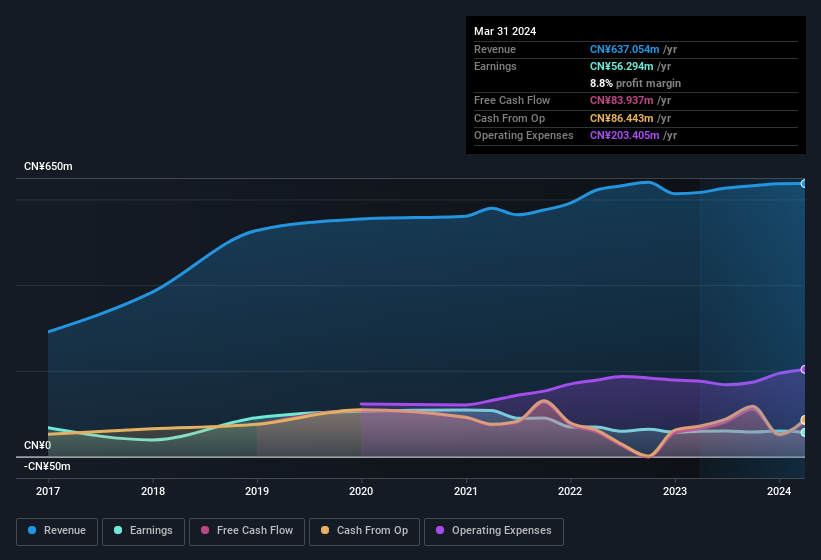Click the Mar 31 2024 tooltip header

505,31
